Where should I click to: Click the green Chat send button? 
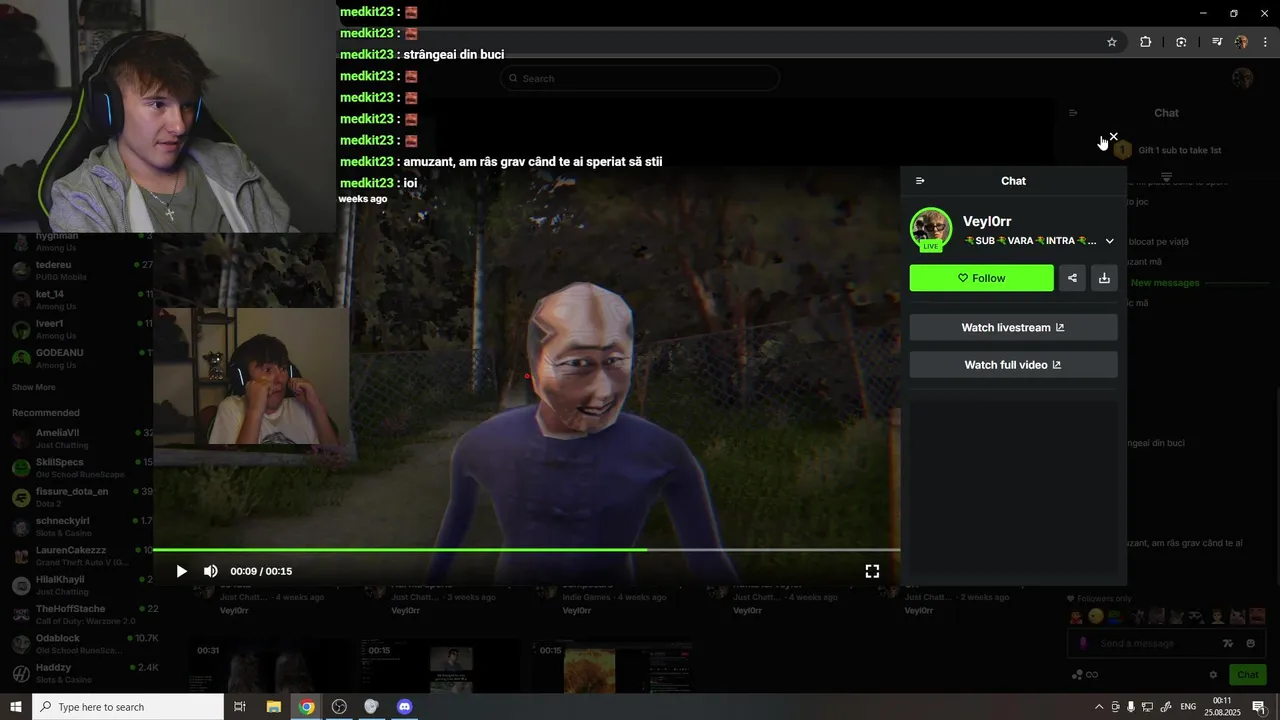point(1247,675)
